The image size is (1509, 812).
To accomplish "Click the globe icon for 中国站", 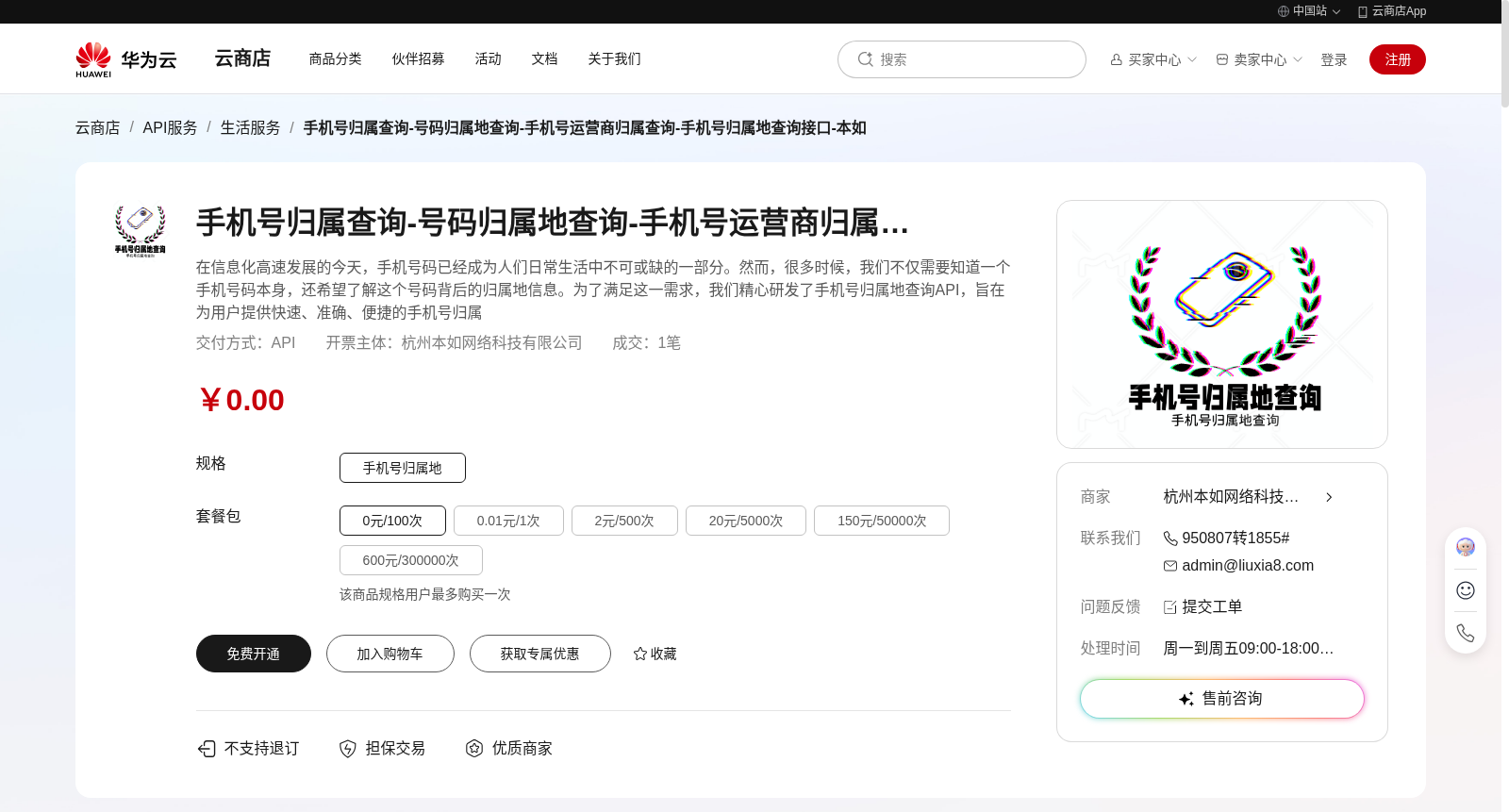I will pyautogui.click(x=1283, y=11).
